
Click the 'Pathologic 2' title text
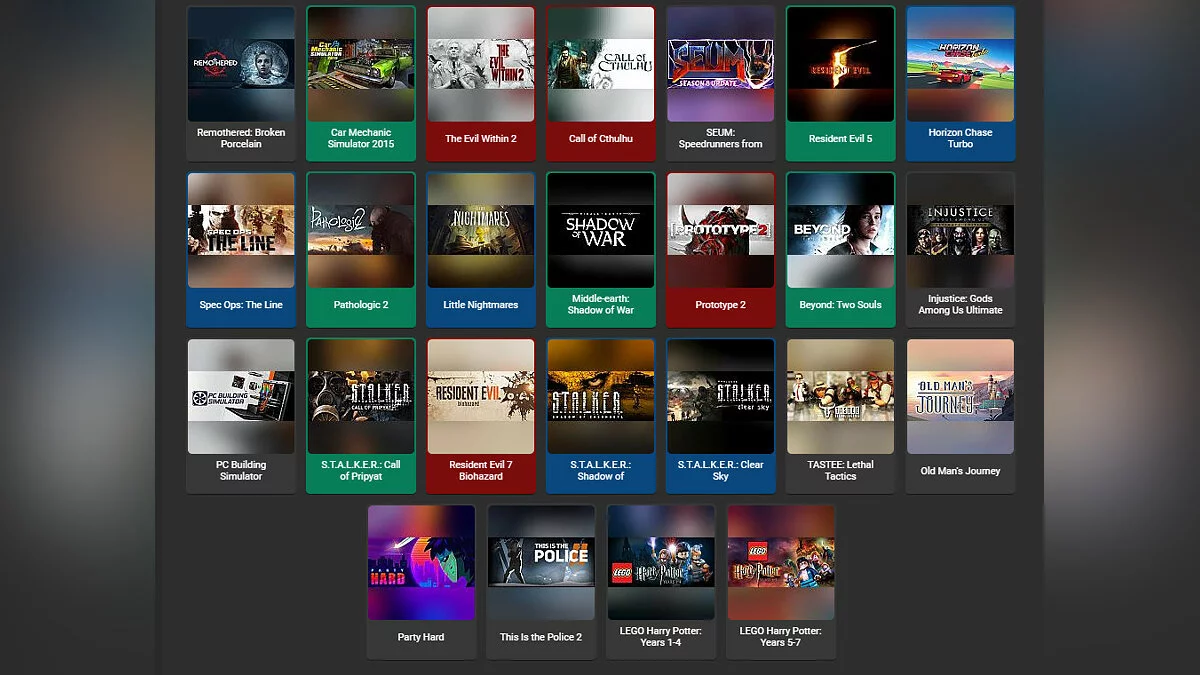point(361,305)
